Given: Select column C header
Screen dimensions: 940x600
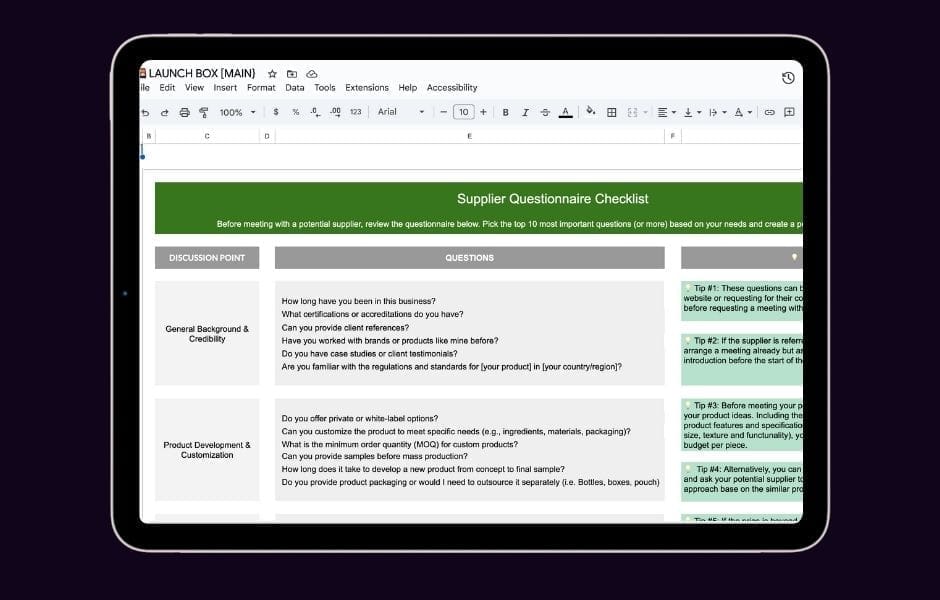Looking at the screenshot, I should point(207,136).
